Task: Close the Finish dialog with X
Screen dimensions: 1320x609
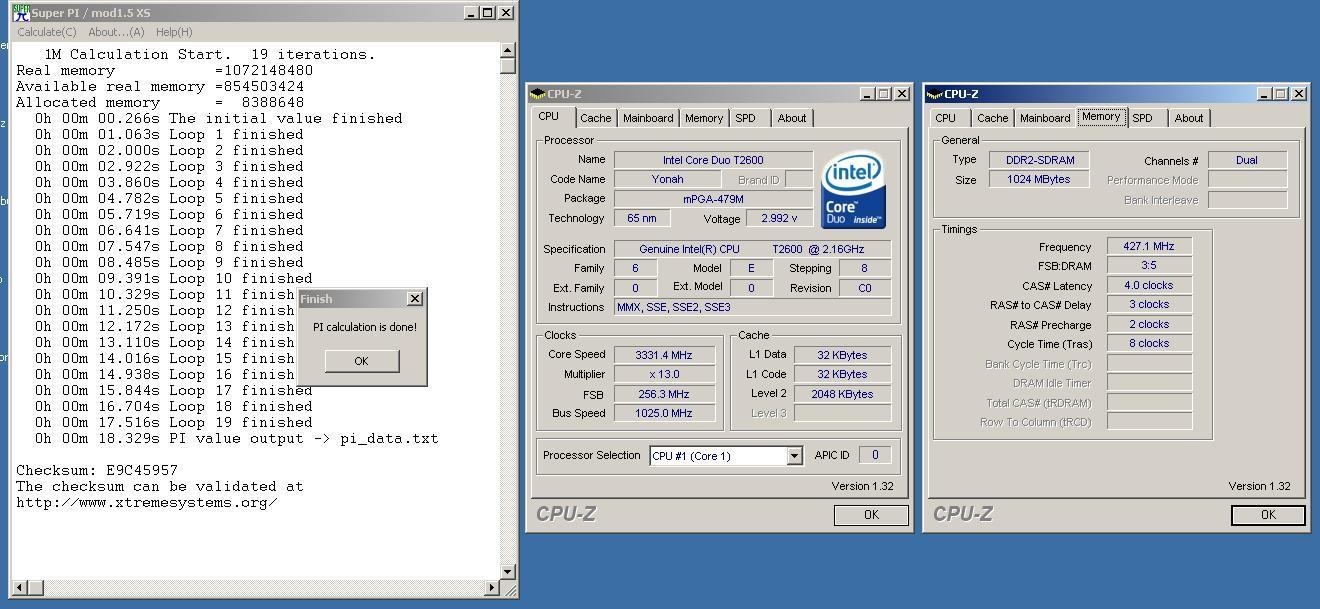Action: (415, 299)
